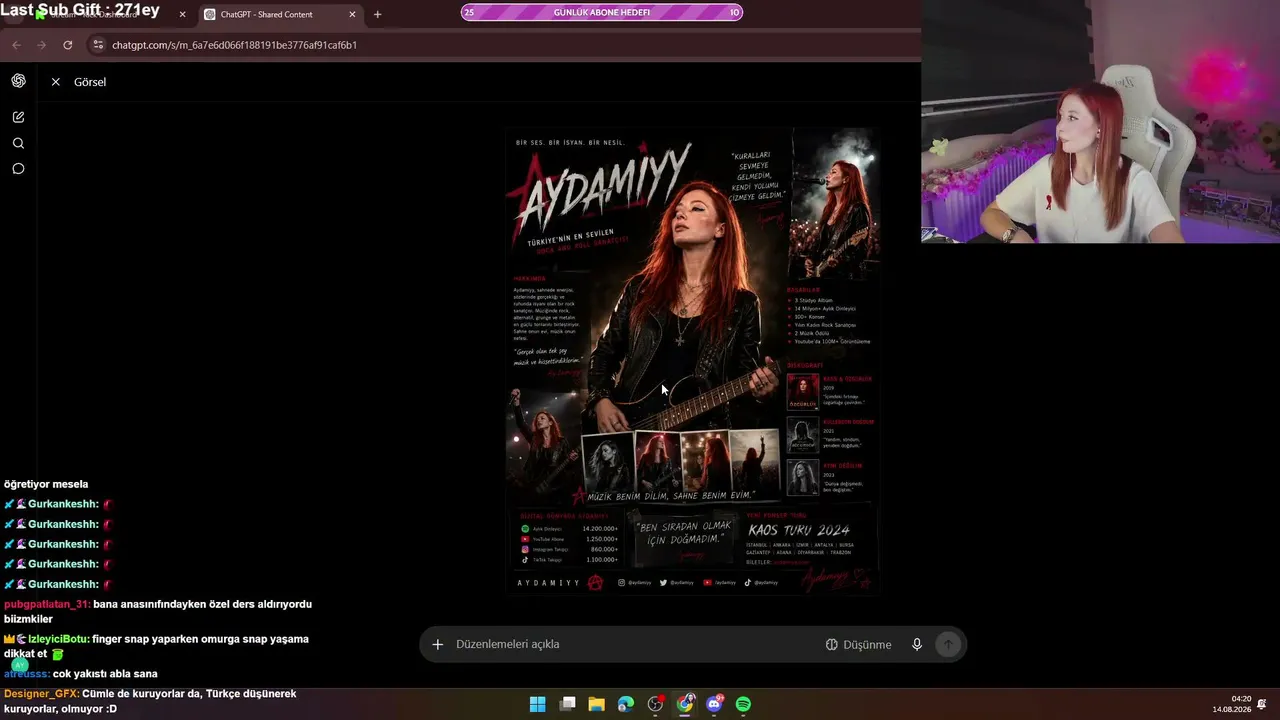Click the streamer webcam overlay
Image resolution: width=1280 pixels, height=720 pixels.
pos(1100,121)
